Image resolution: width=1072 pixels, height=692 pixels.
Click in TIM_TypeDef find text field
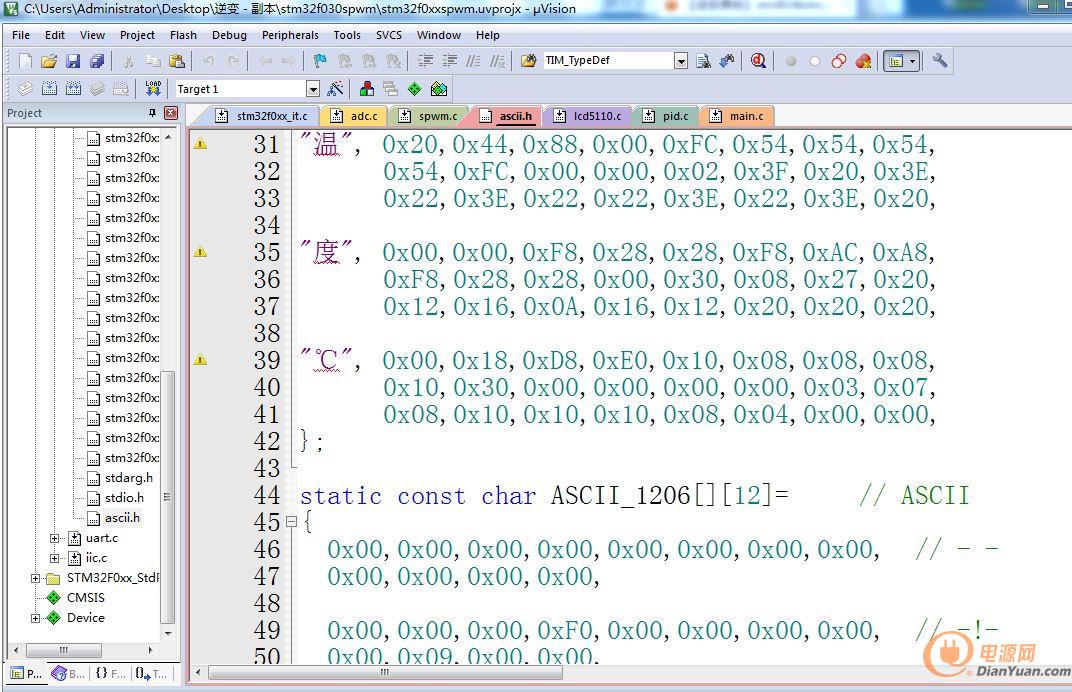click(608, 61)
